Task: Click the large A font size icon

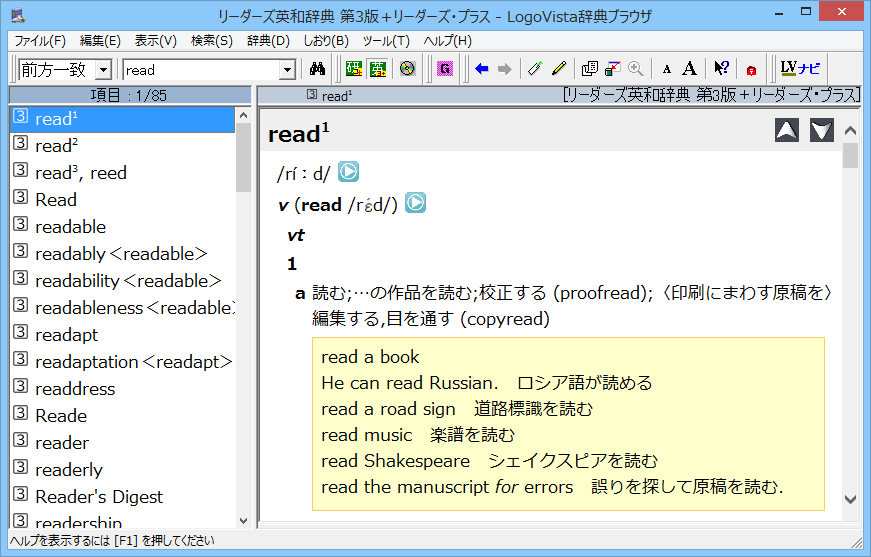Action: [x=689, y=69]
